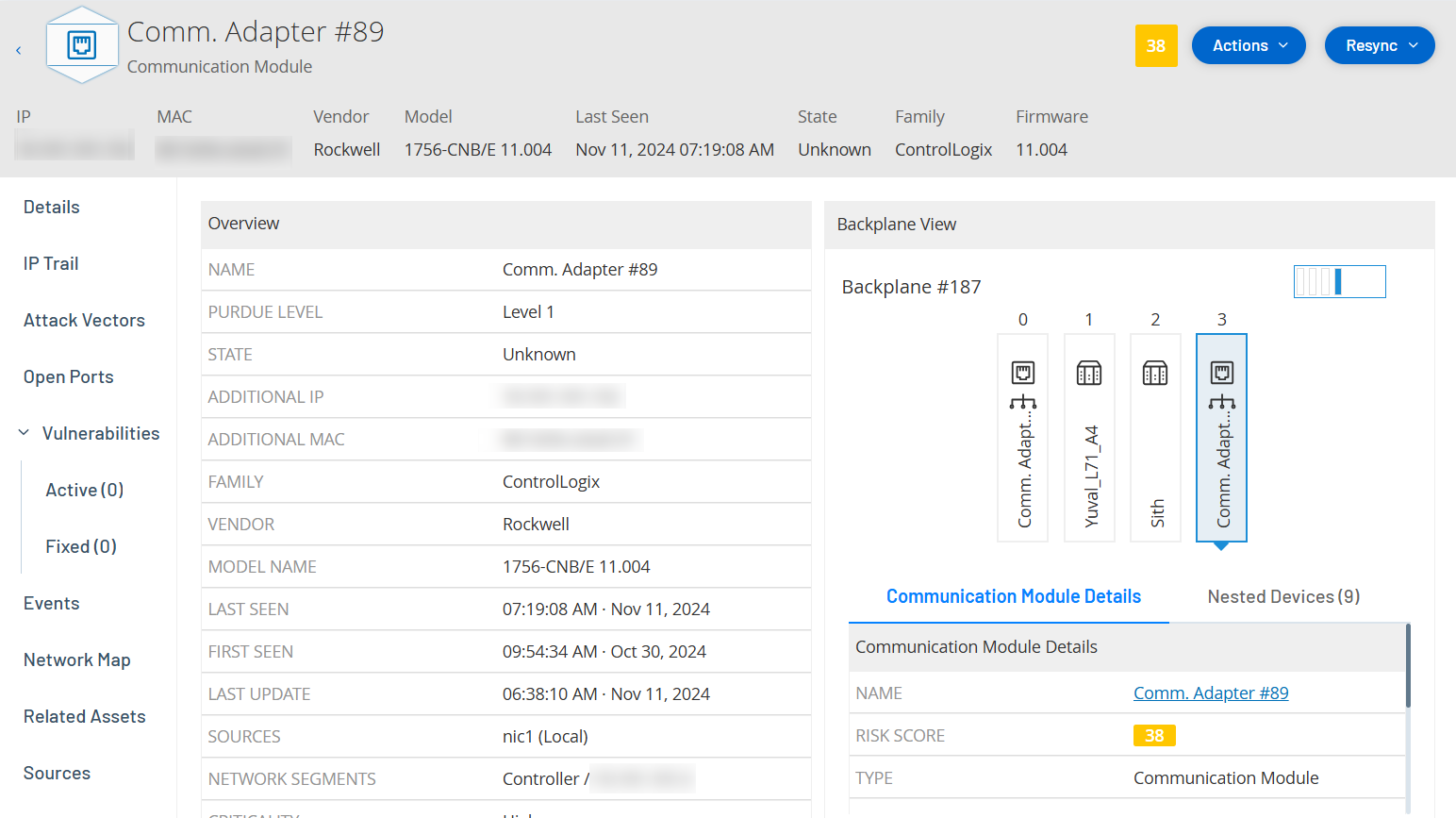The image size is (1456, 818).
Task: Click the details panel vertical scrollbar
Action: pos(1408,665)
